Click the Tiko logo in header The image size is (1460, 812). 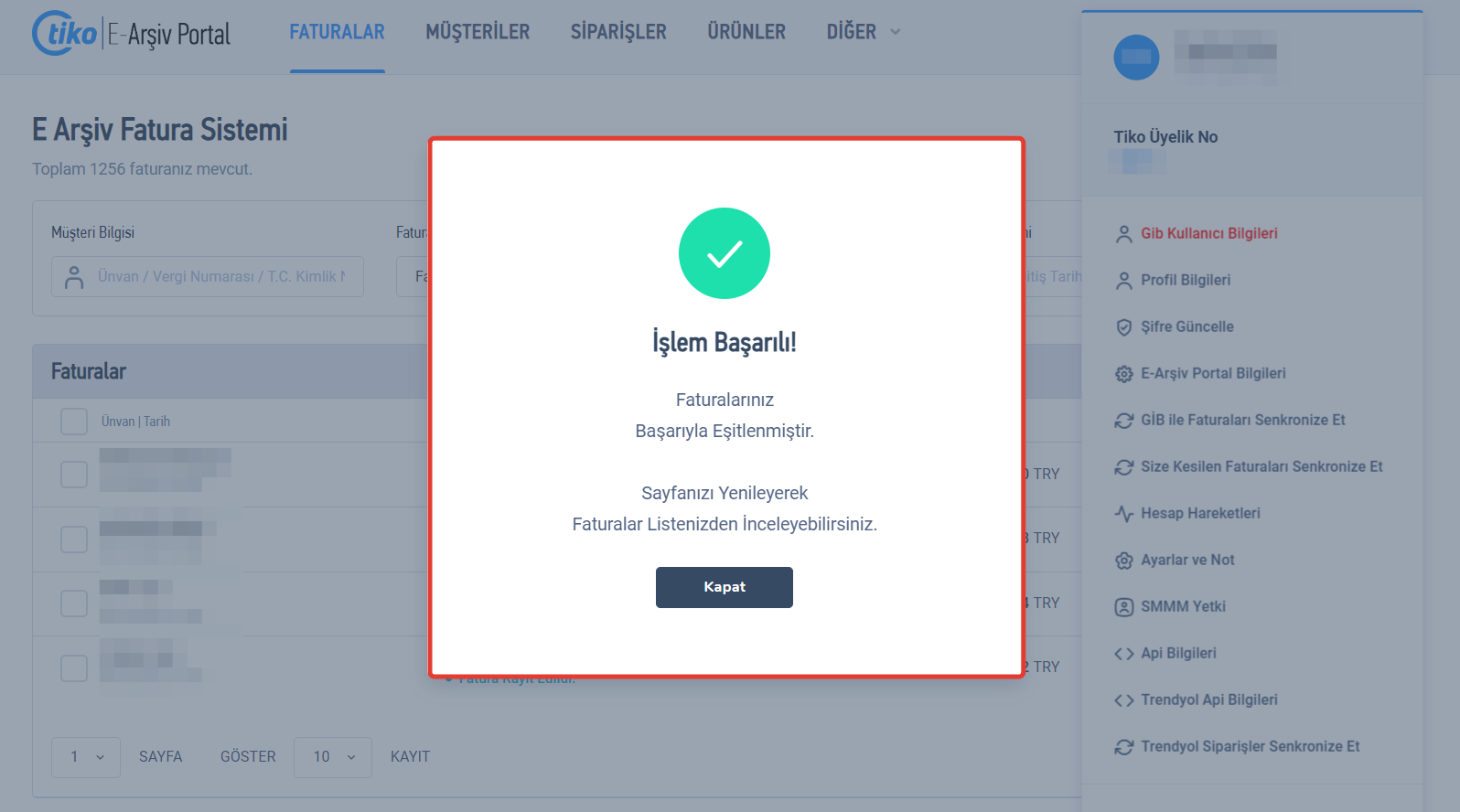tap(65, 34)
